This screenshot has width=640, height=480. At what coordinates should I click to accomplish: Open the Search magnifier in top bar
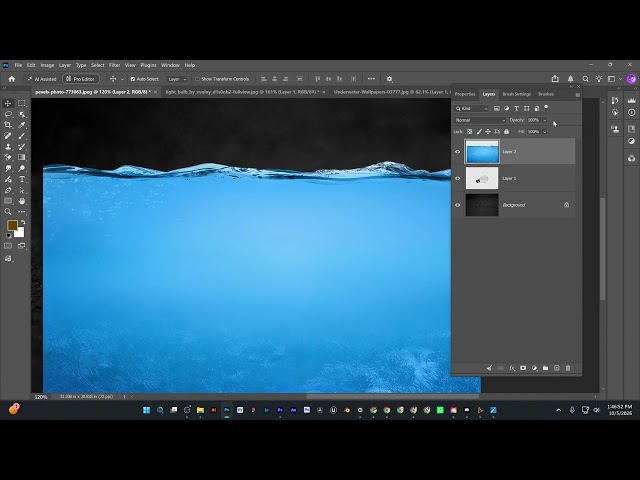[x=585, y=79]
